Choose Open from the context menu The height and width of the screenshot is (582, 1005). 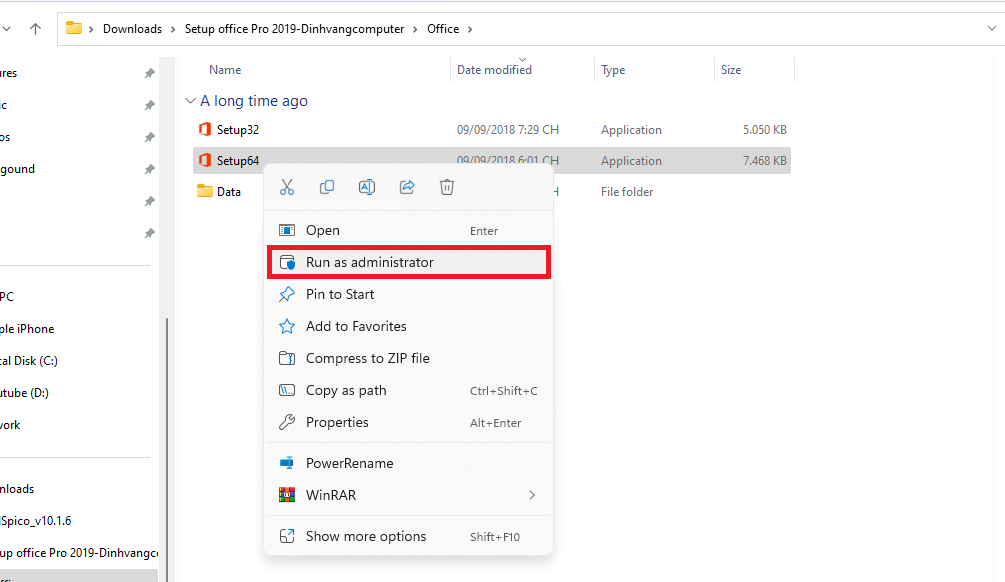click(323, 230)
